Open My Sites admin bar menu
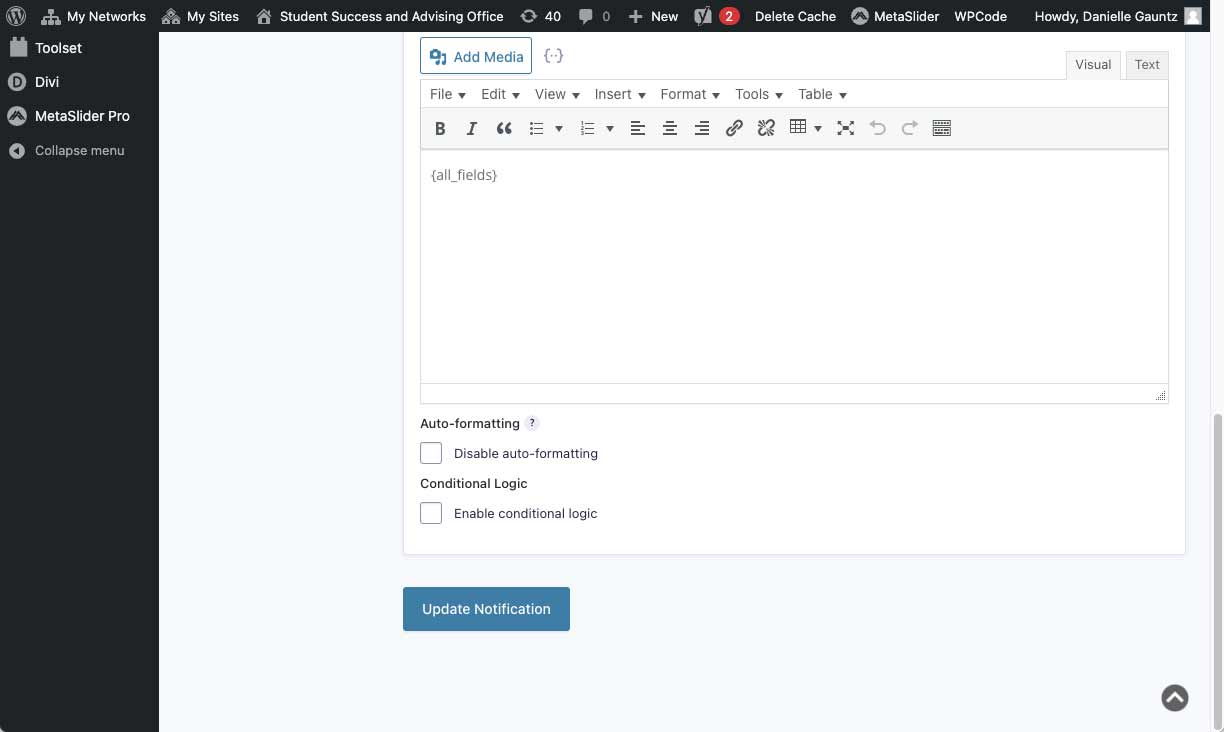The height and width of the screenshot is (732, 1224). 200,16
